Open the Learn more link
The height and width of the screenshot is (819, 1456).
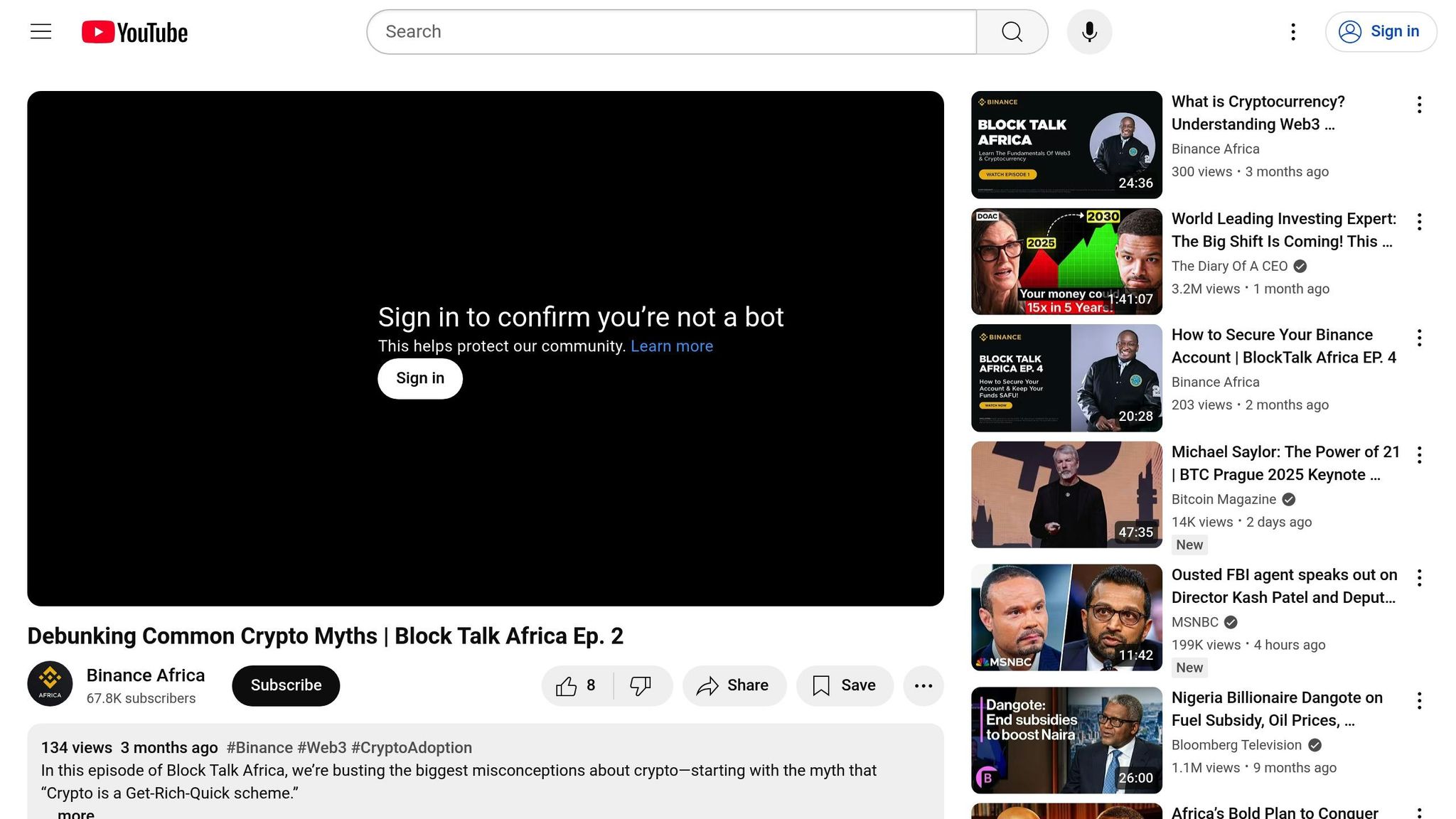(x=671, y=346)
